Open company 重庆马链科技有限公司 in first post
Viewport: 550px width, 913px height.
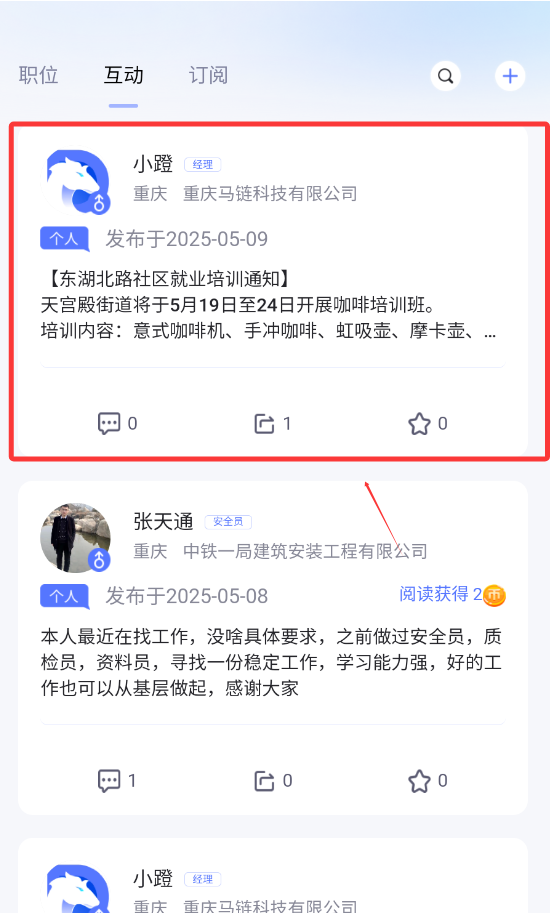[x=270, y=193]
